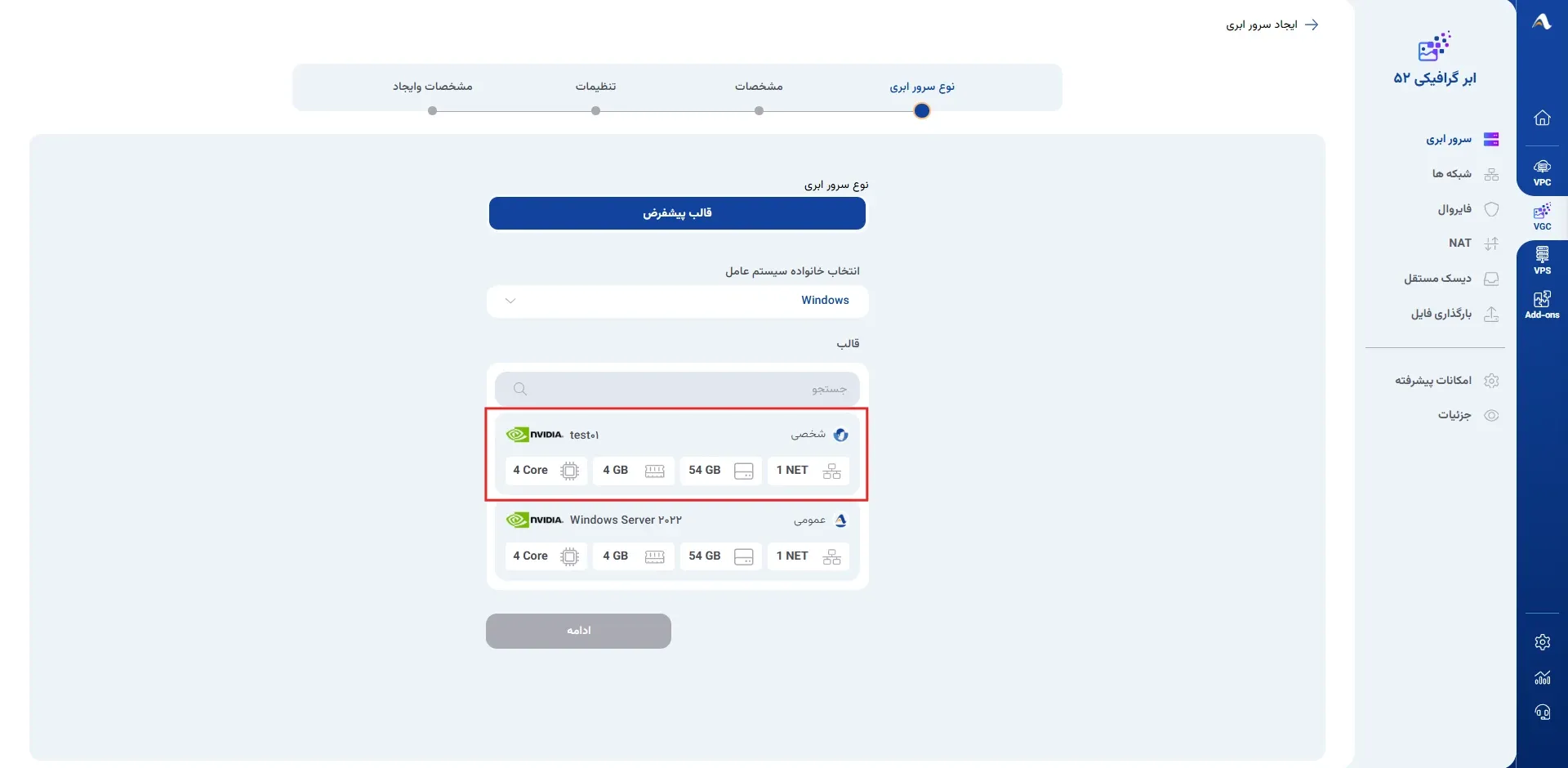
Task: Click the عمومی badge icon on Windows Server card
Action: tap(840, 520)
